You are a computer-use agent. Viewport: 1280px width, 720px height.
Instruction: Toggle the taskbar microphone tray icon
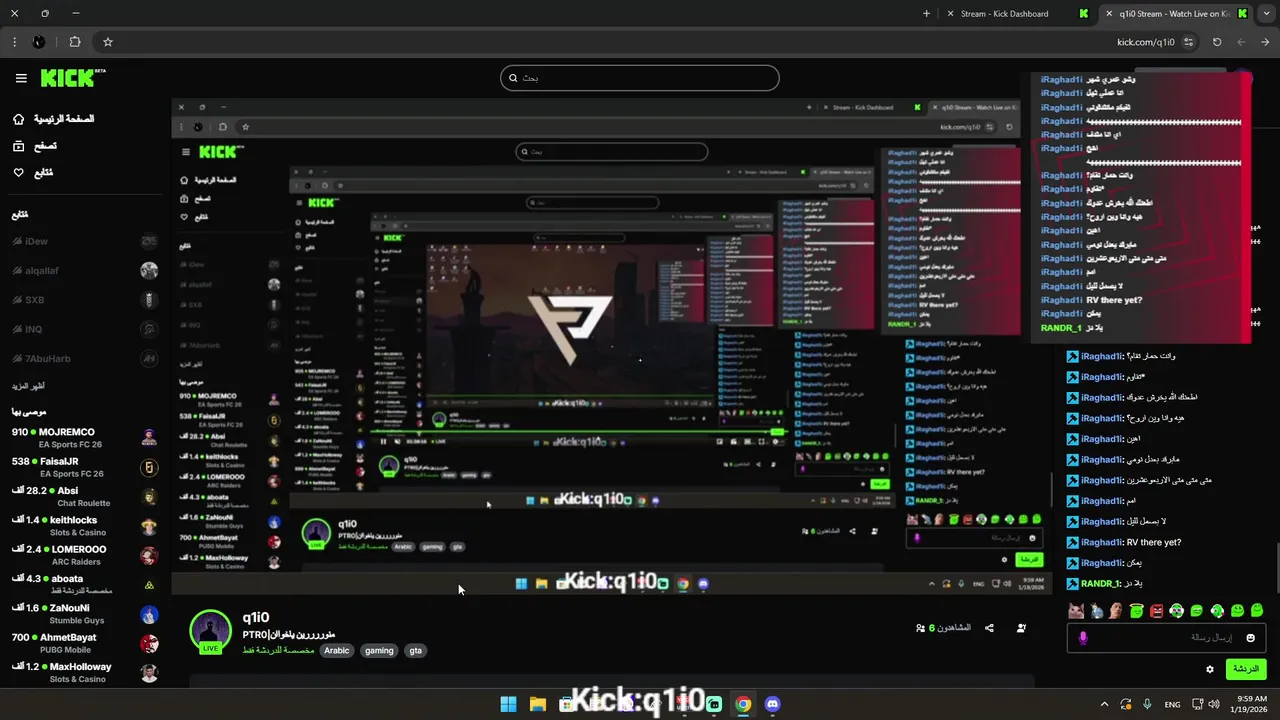[1147, 704]
